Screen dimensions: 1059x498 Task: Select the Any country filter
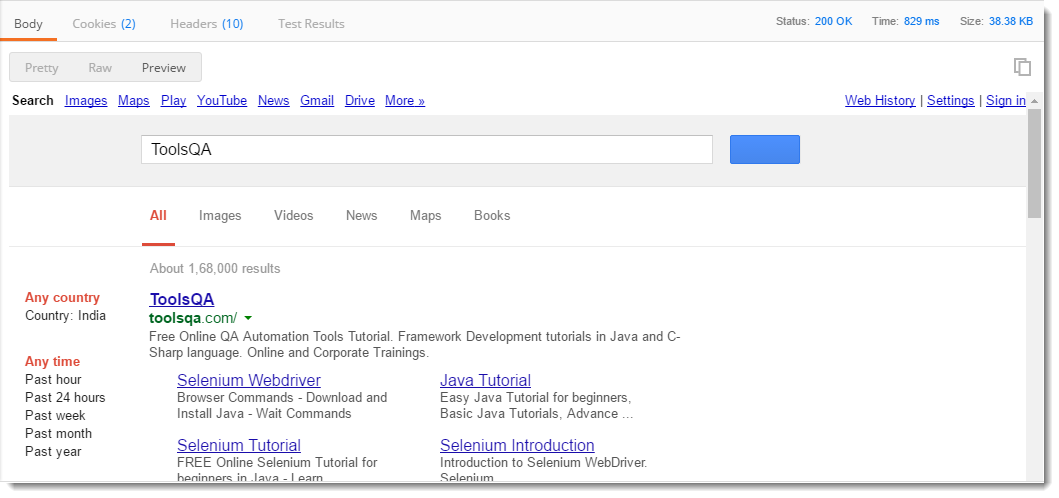coord(62,298)
